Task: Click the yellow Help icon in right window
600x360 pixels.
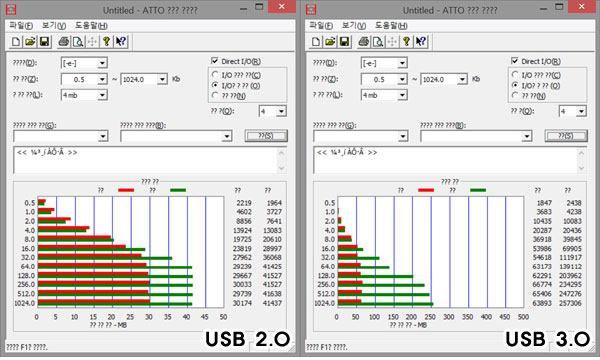Action: point(406,42)
